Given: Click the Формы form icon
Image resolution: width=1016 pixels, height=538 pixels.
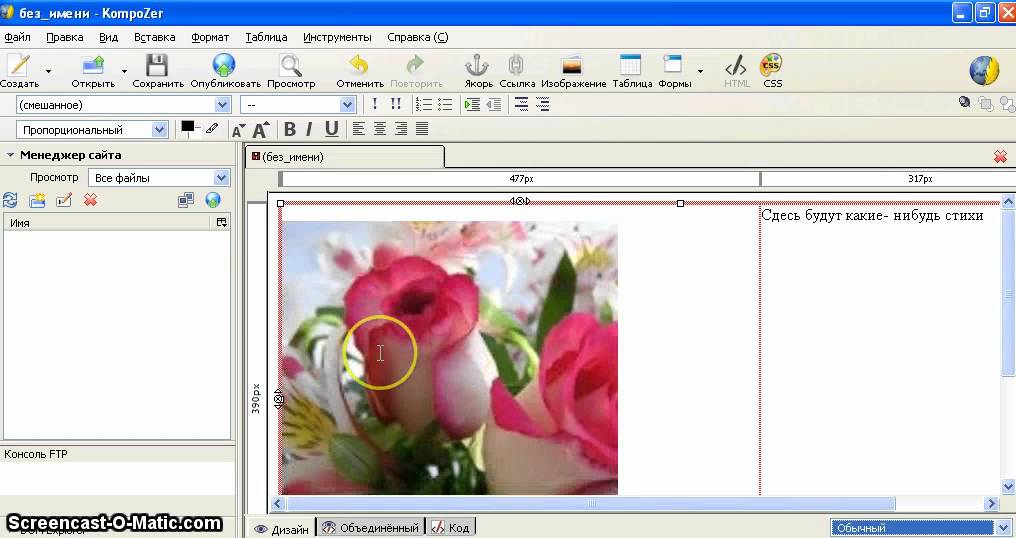Looking at the screenshot, I should tap(673, 65).
